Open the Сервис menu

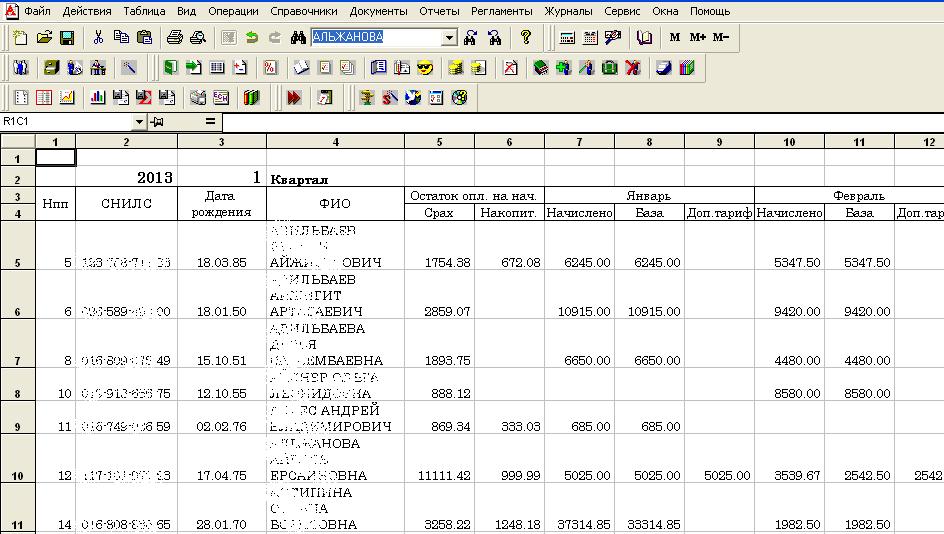623,11
